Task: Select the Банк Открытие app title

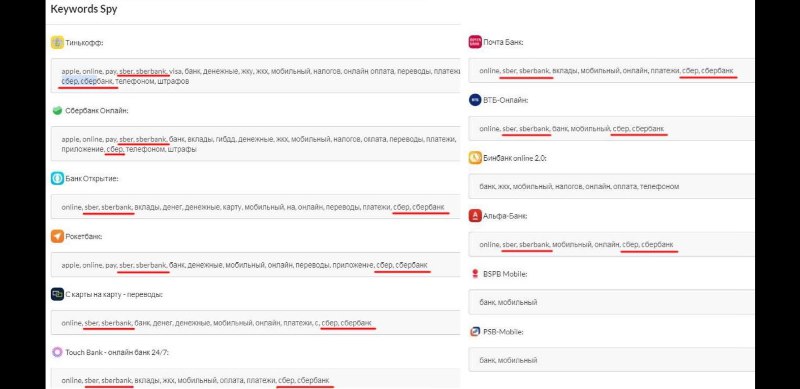Action: click(92, 179)
